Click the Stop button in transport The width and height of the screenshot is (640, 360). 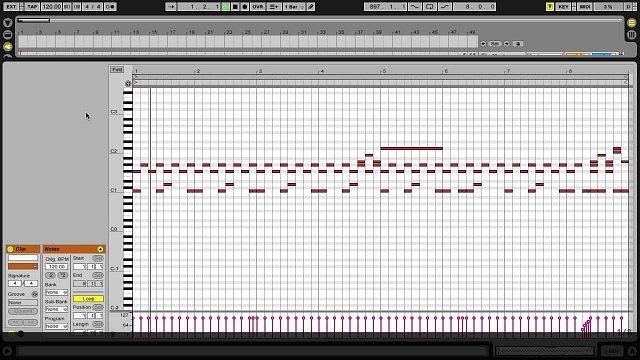tap(235, 7)
